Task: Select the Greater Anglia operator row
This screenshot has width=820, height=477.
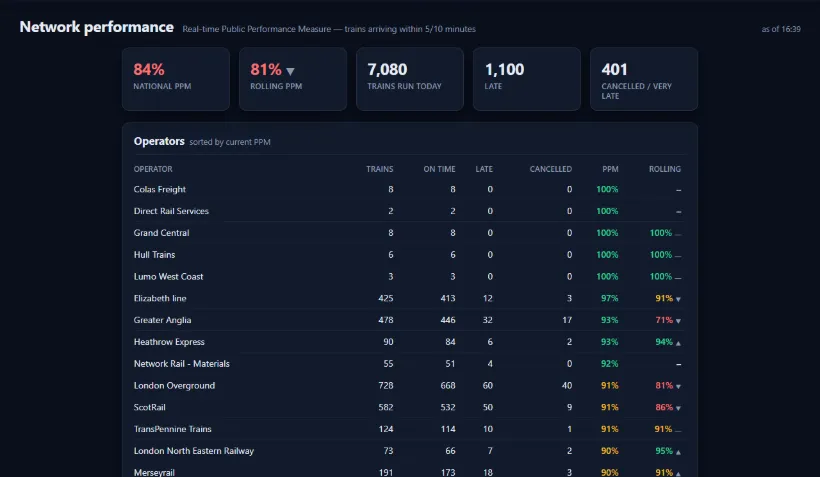Action: point(410,320)
